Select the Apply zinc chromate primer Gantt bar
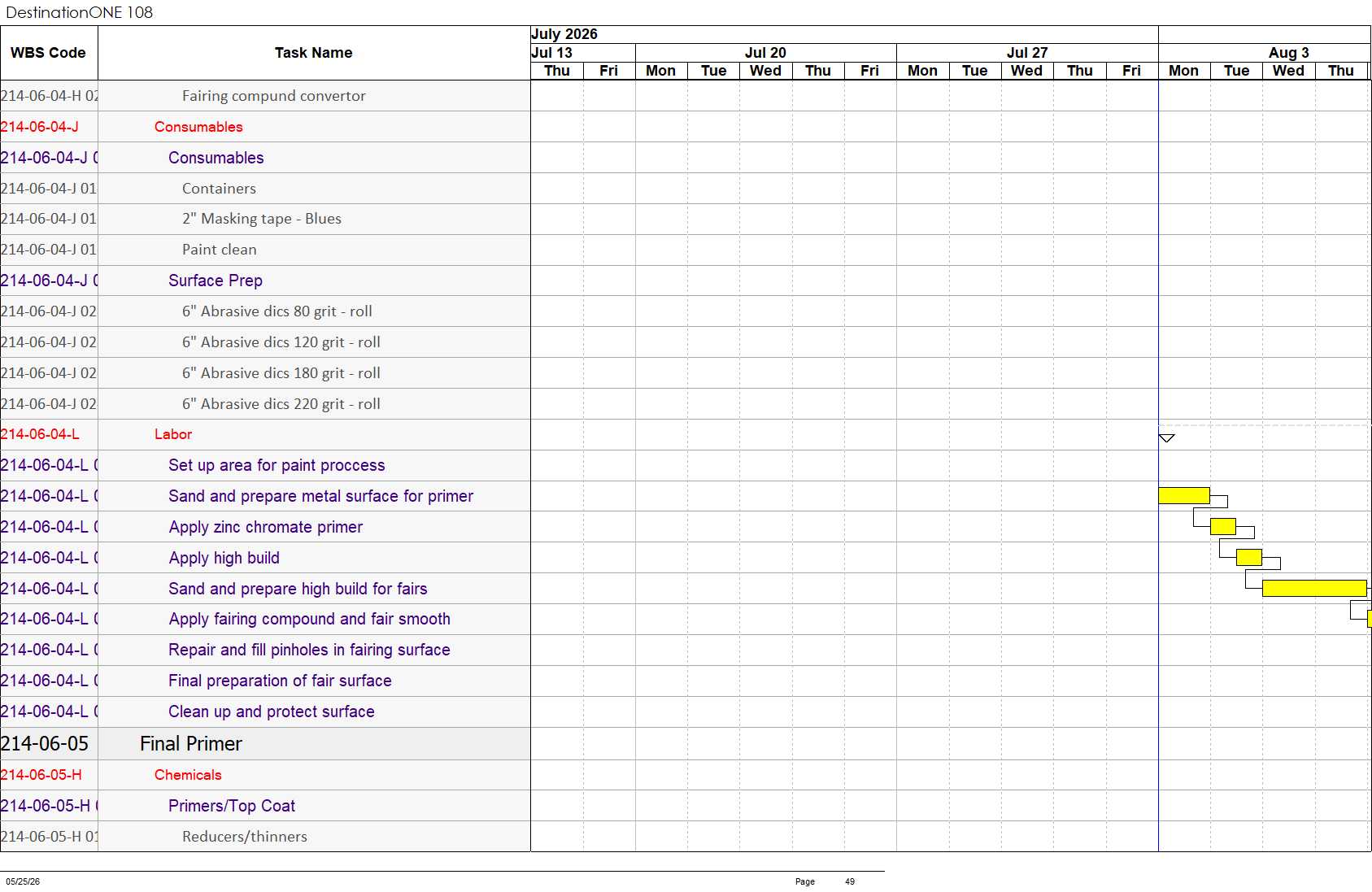The height and width of the screenshot is (892, 1372). (1223, 526)
